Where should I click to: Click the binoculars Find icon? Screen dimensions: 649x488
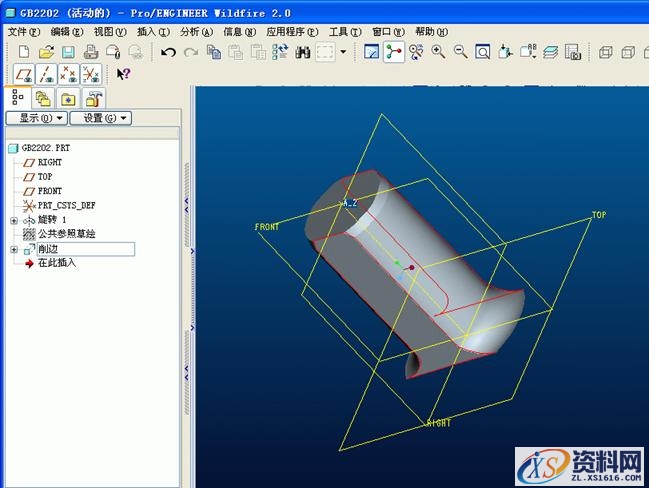[x=304, y=51]
